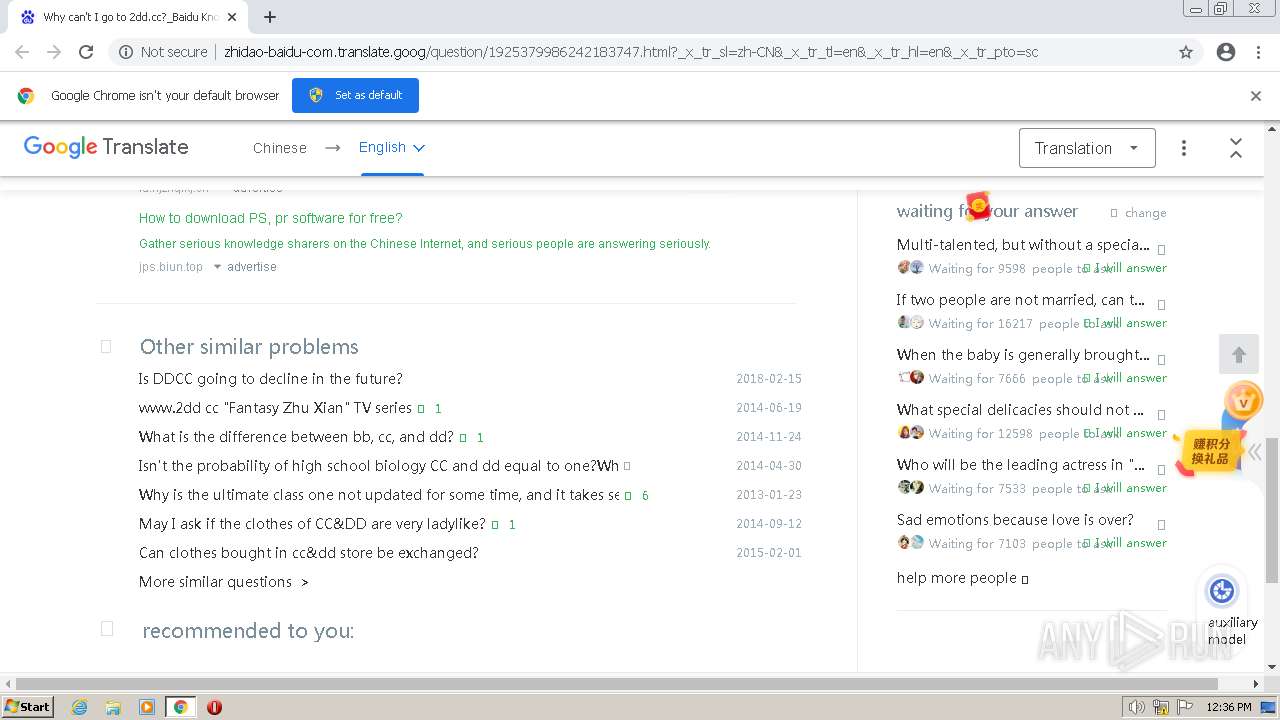The width and height of the screenshot is (1280, 720).
Task: Open 'Who will be the leading actress' question
Action: [x=1021, y=465]
